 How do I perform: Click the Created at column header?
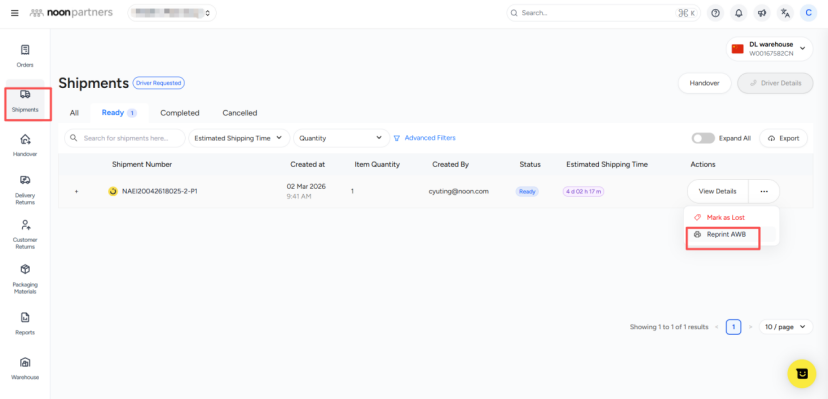307,165
